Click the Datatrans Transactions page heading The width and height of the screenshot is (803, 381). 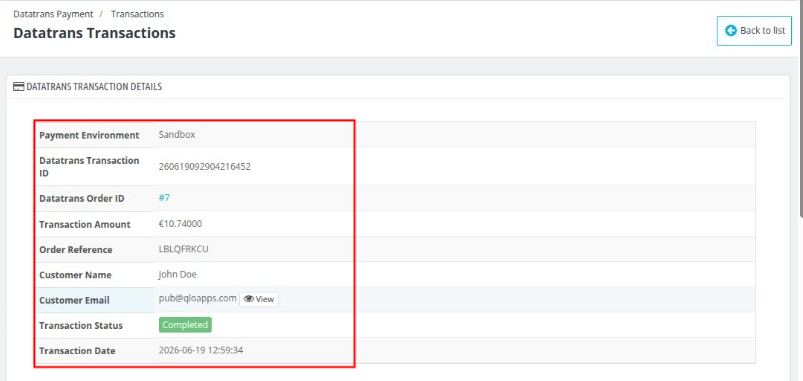pos(94,33)
